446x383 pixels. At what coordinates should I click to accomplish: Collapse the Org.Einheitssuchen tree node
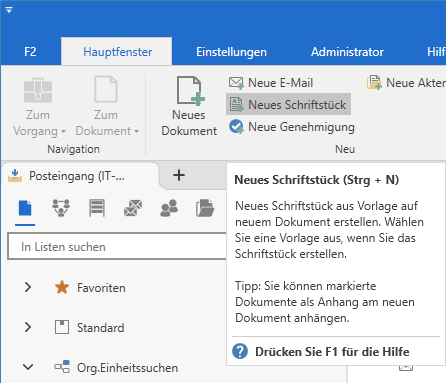point(28,367)
